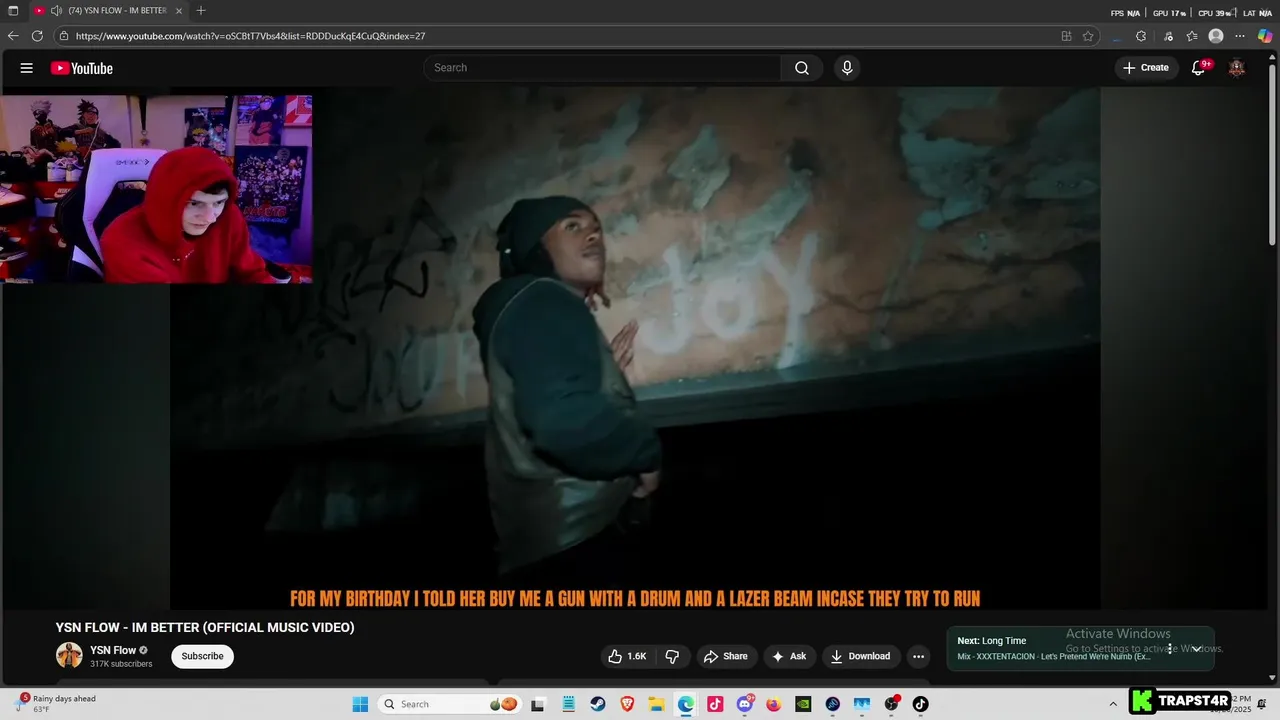Open the YouTube account avatar menu
This screenshot has width=1280, height=720.
[1237, 68]
